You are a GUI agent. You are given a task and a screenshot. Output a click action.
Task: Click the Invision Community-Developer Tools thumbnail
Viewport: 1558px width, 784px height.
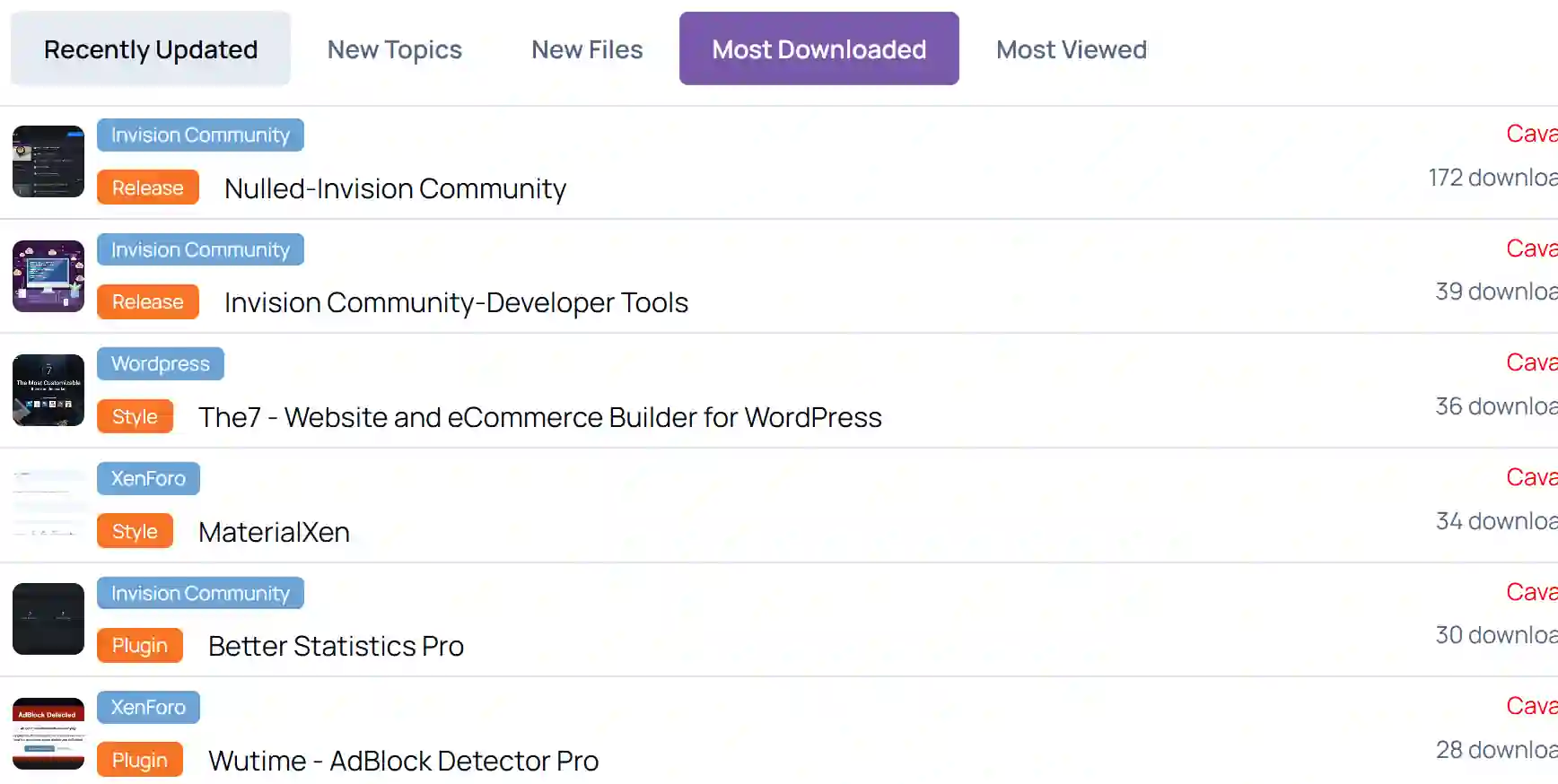tap(48, 276)
